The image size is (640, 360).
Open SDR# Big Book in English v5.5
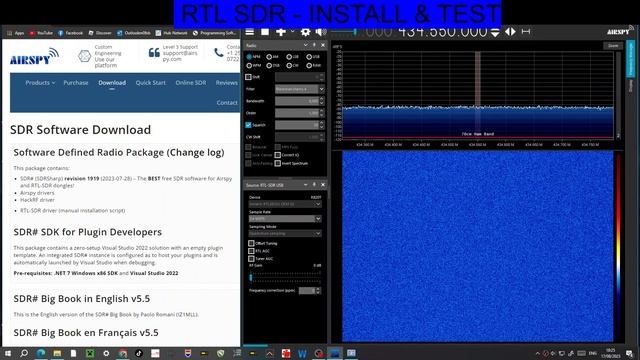tap(82, 299)
